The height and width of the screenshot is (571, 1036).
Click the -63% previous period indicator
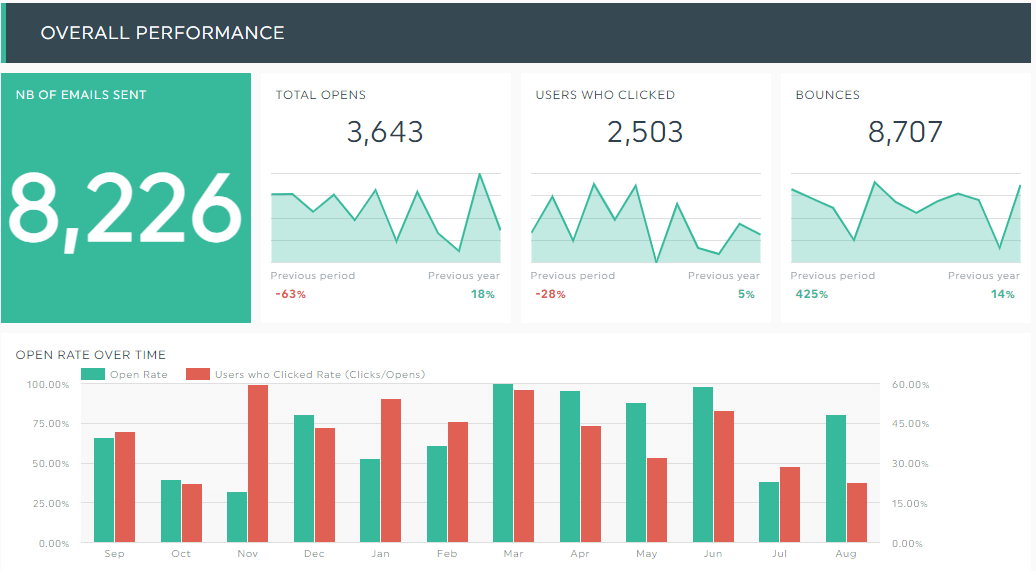pyautogui.click(x=291, y=294)
